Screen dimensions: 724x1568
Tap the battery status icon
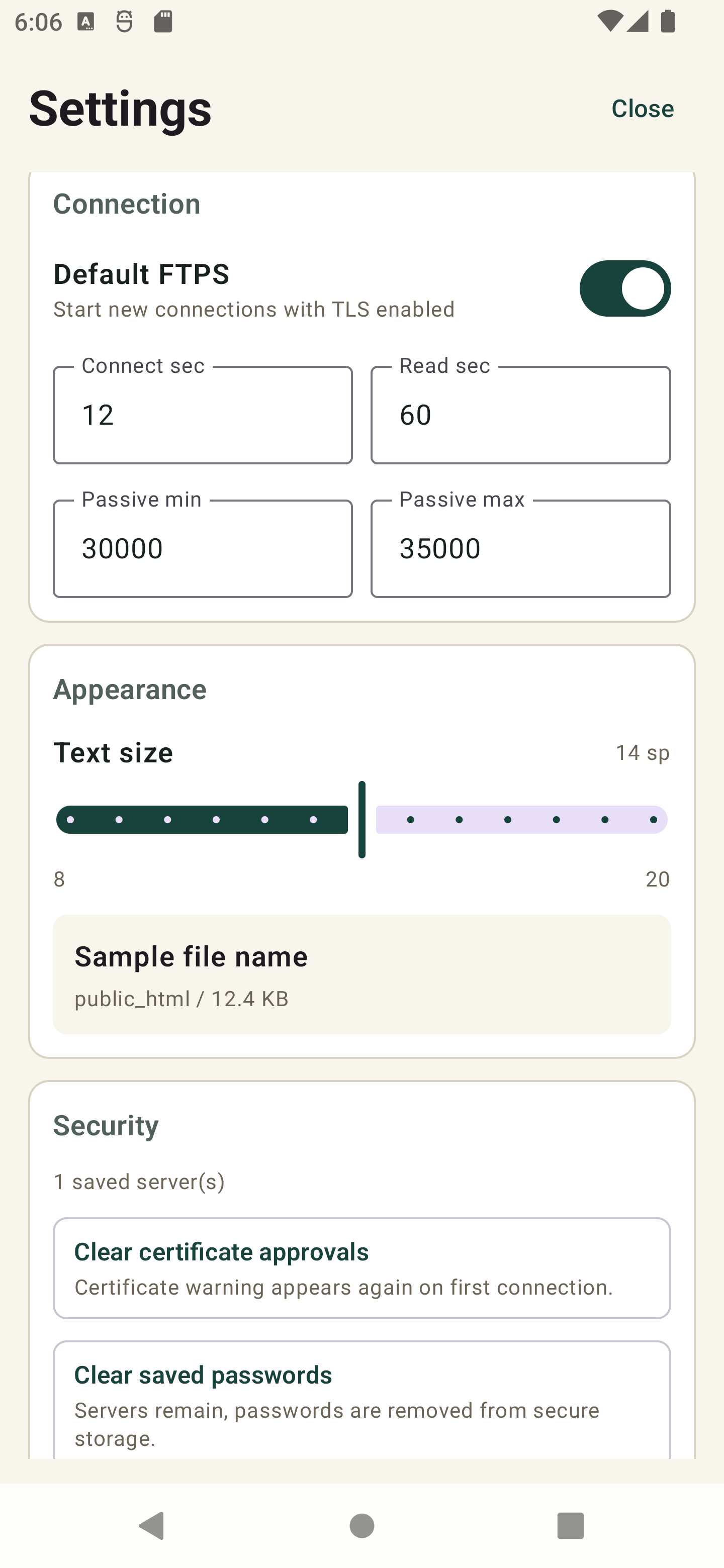click(x=668, y=22)
